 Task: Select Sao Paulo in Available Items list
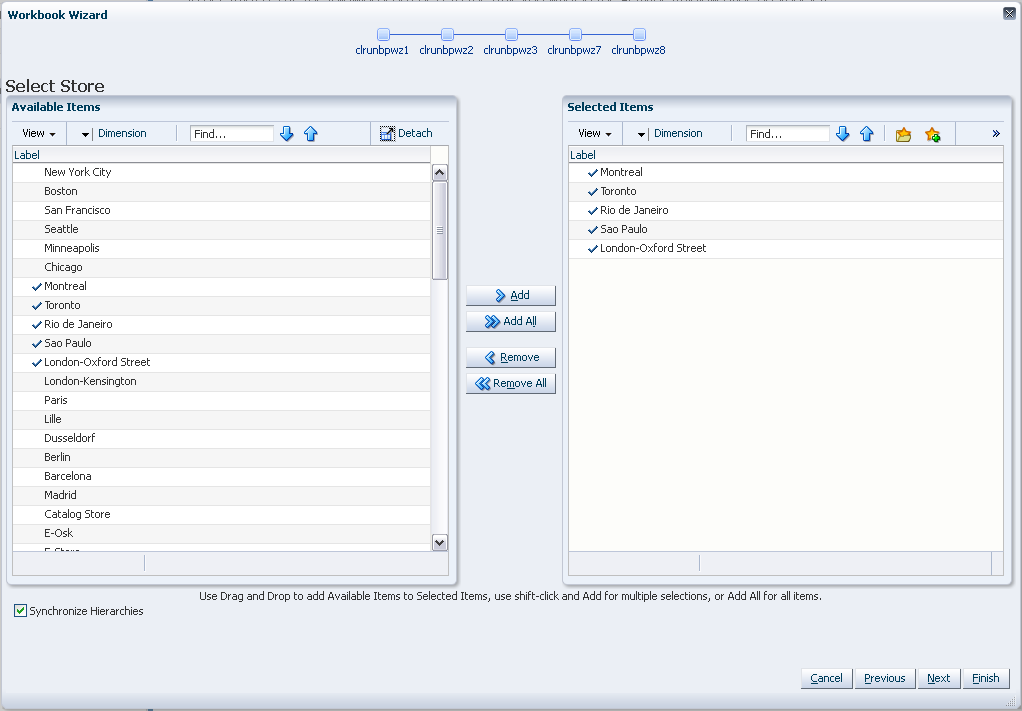tap(222, 343)
